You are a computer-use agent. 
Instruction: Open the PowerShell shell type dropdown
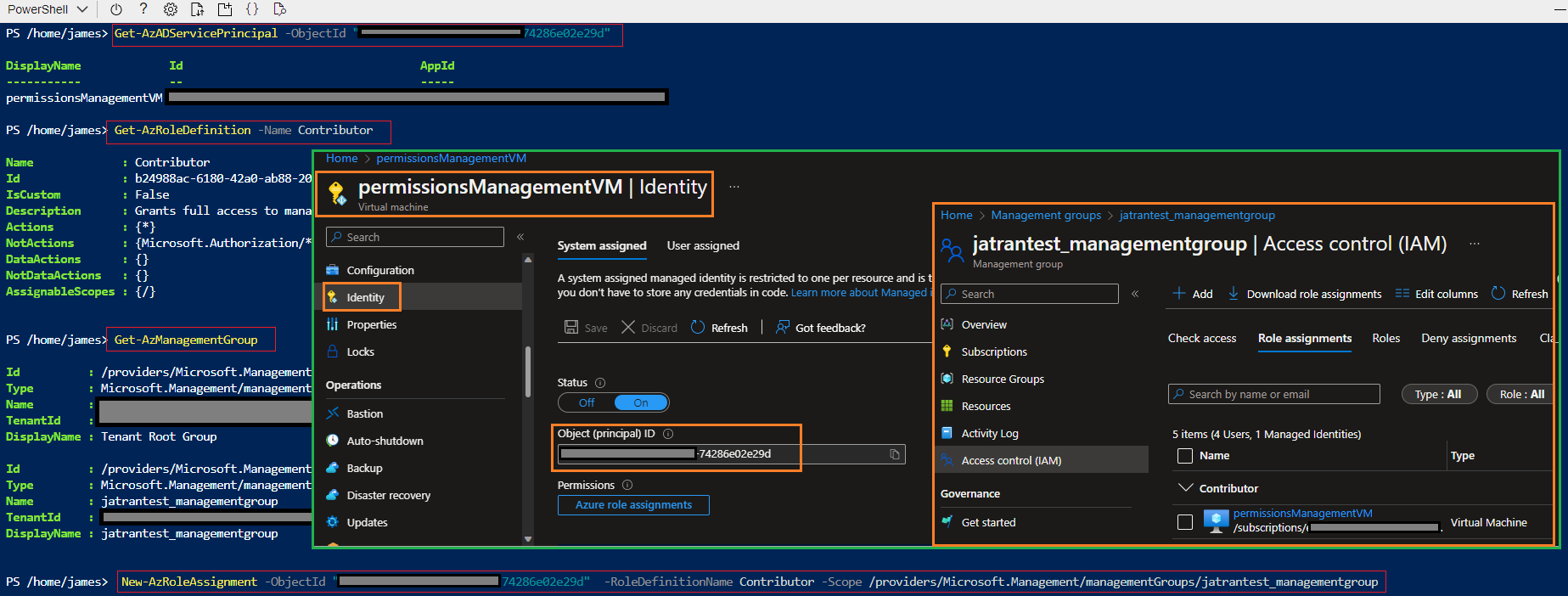point(48,9)
